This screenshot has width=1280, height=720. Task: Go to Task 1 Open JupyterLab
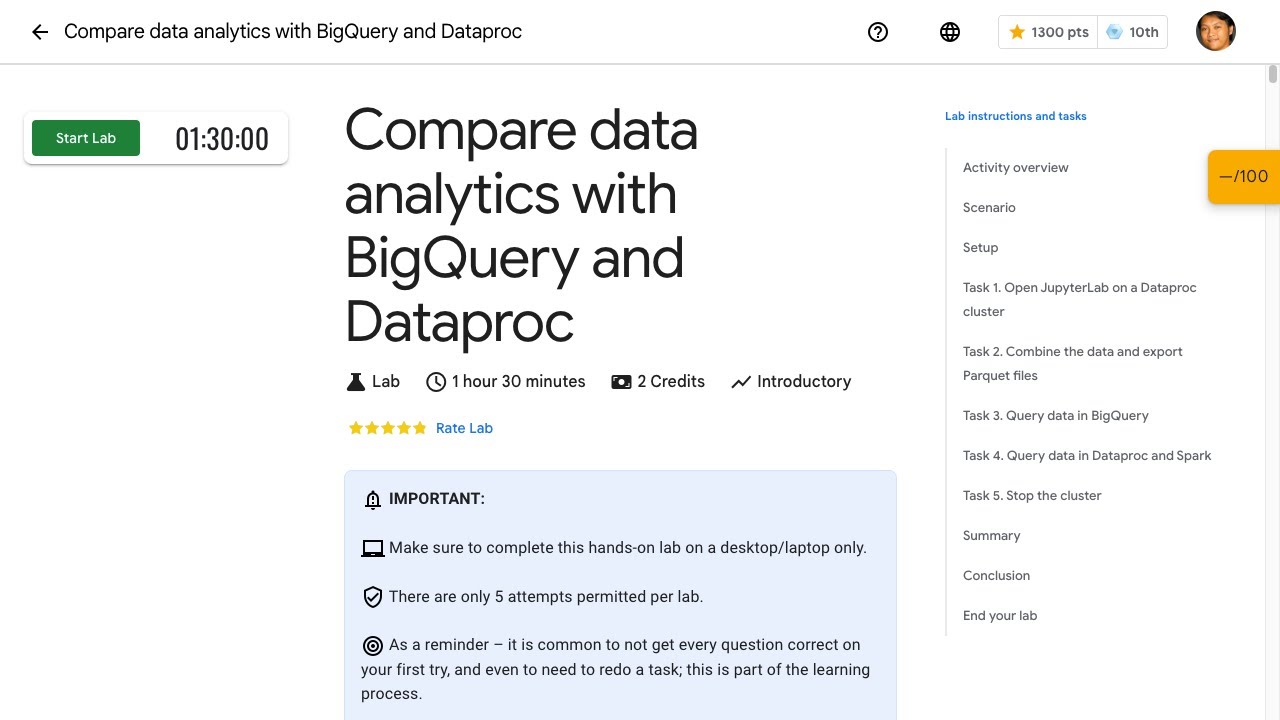[x=1080, y=299]
